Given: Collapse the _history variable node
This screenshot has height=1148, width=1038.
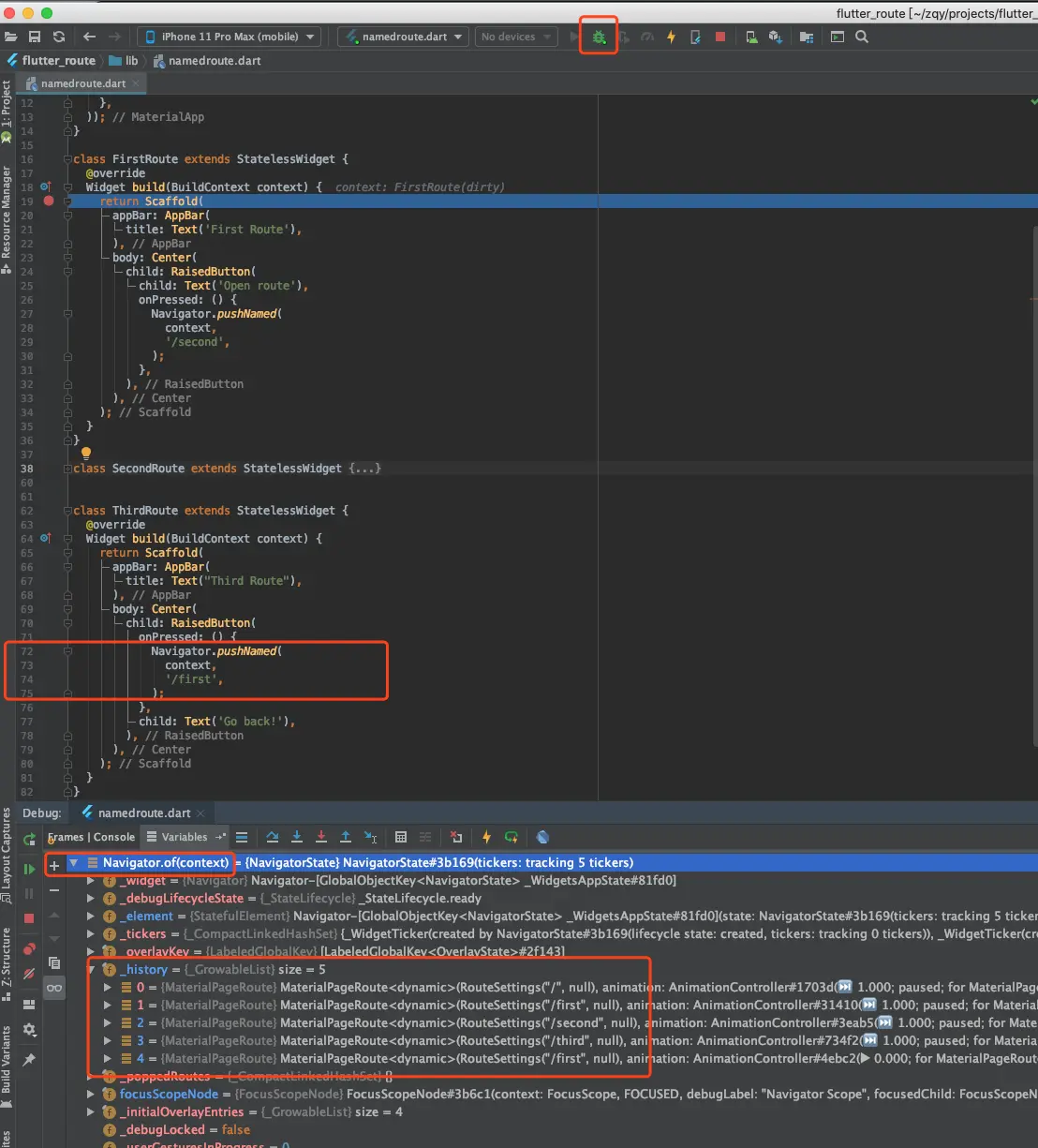Looking at the screenshot, I should coord(92,969).
